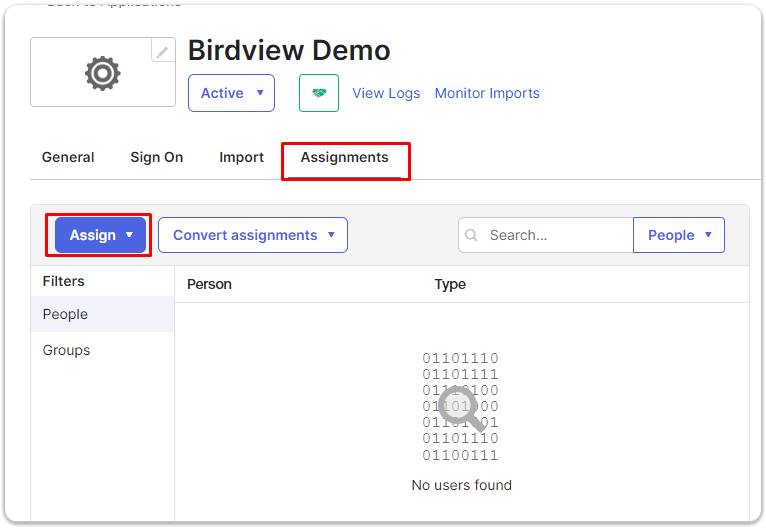The width and height of the screenshot is (766, 528).
Task: Switch to the General tab
Action: click(x=68, y=157)
